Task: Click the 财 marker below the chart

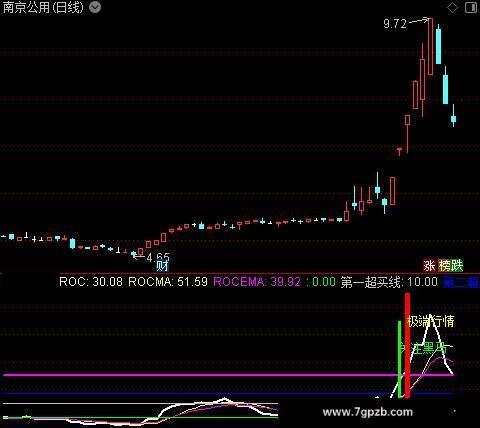Action: point(162,266)
